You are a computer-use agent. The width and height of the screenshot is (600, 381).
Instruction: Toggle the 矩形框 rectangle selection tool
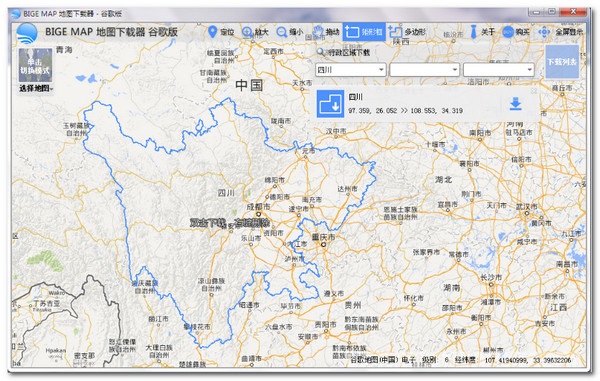pyautogui.click(x=364, y=32)
